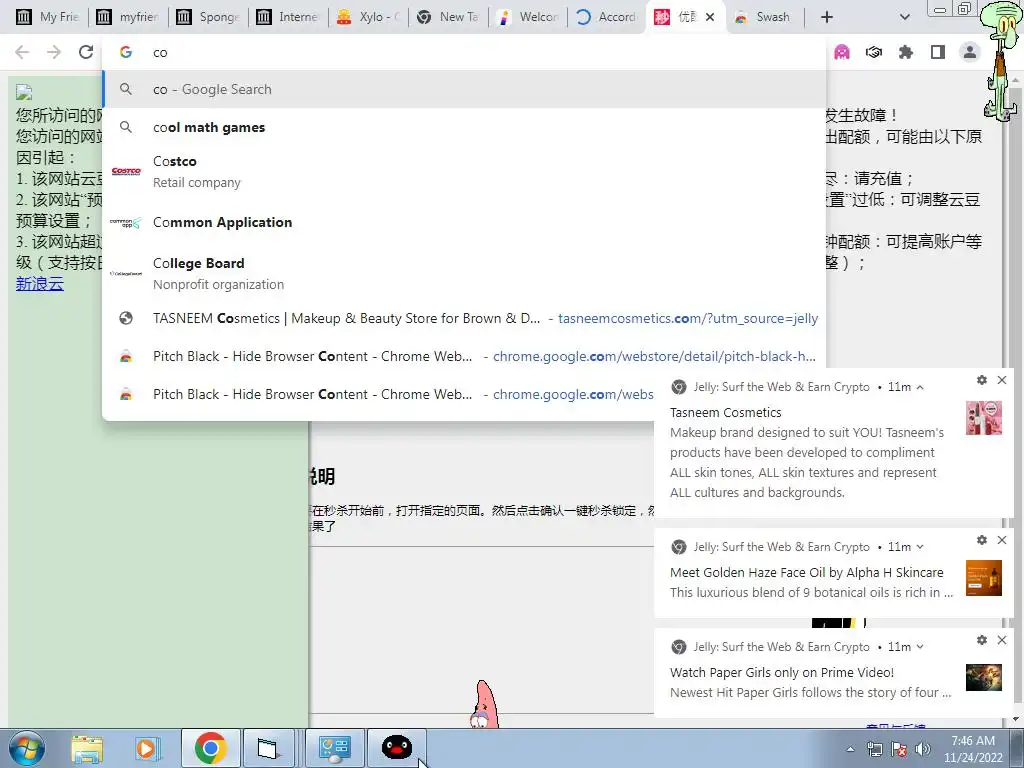This screenshot has width=1024, height=768.
Task: Open the Chrome profile avatar
Action: click(970, 52)
